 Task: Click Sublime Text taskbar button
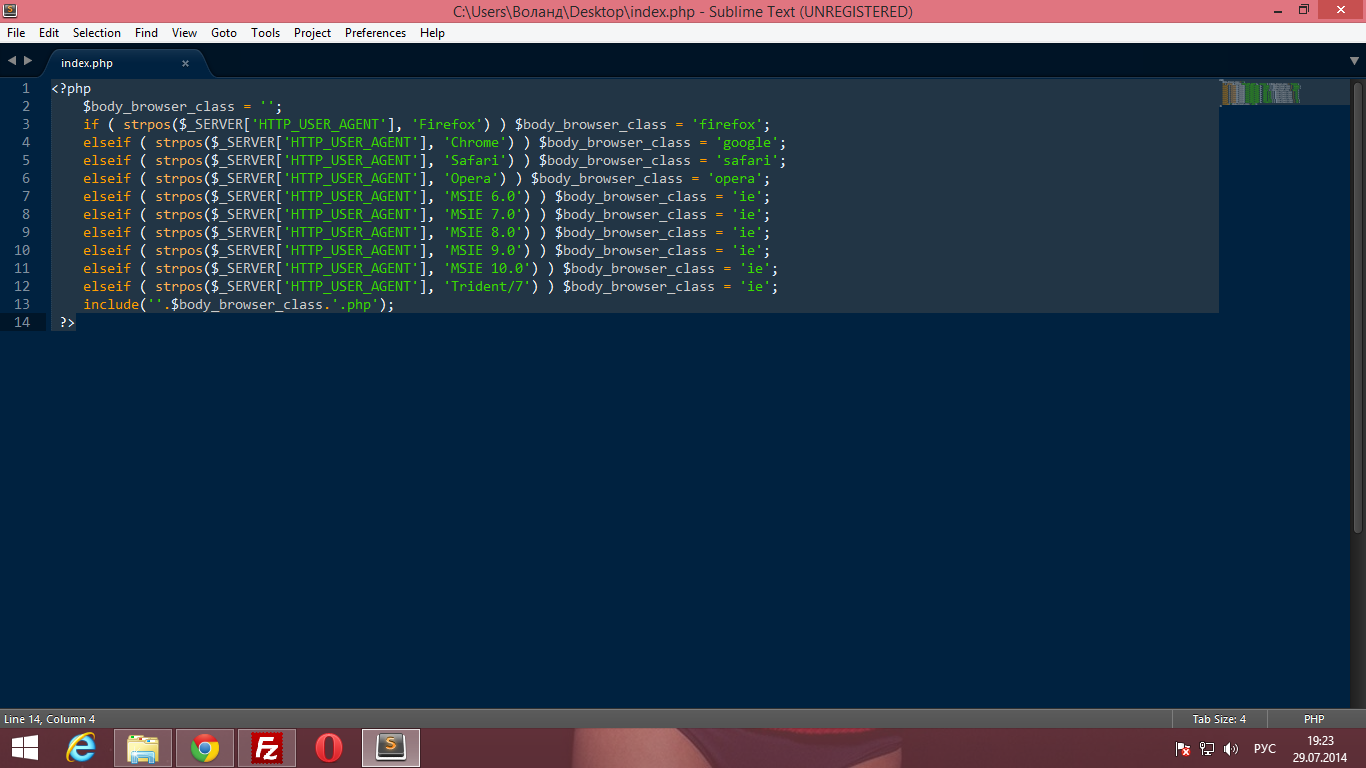(391, 748)
